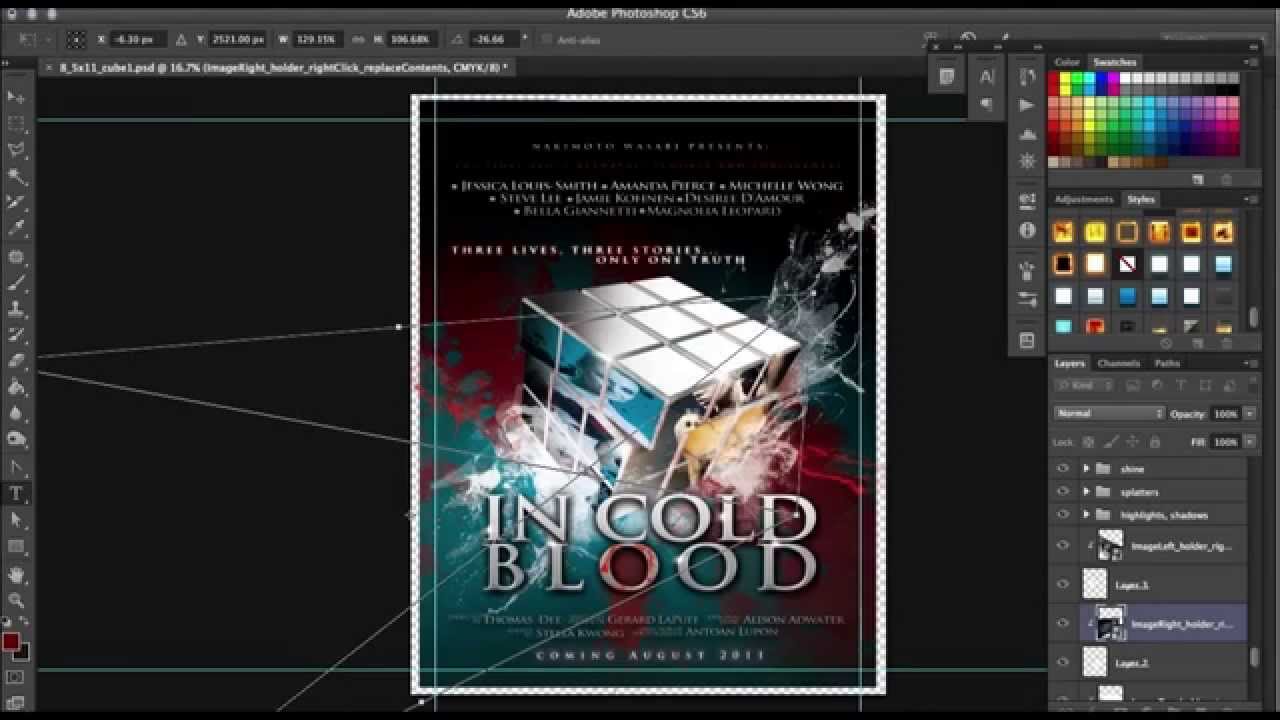
Task: Click the lock position button
Action: click(1132, 442)
